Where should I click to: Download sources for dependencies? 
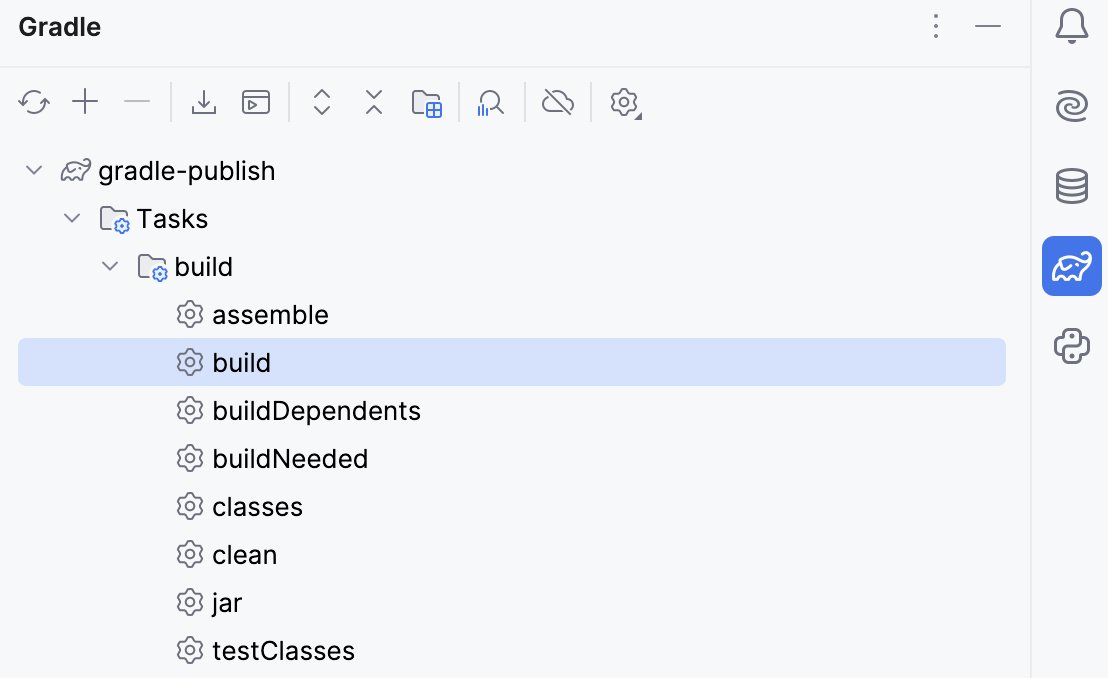(203, 101)
